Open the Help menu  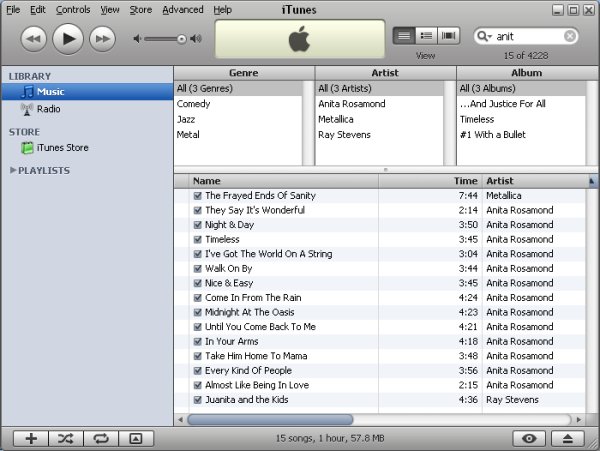(x=222, y=10)
